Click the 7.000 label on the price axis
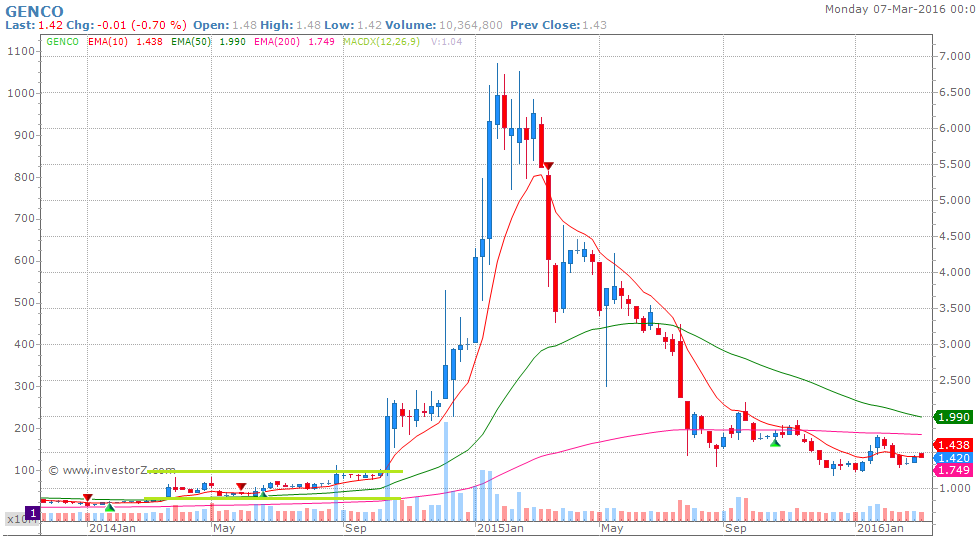 954,56
